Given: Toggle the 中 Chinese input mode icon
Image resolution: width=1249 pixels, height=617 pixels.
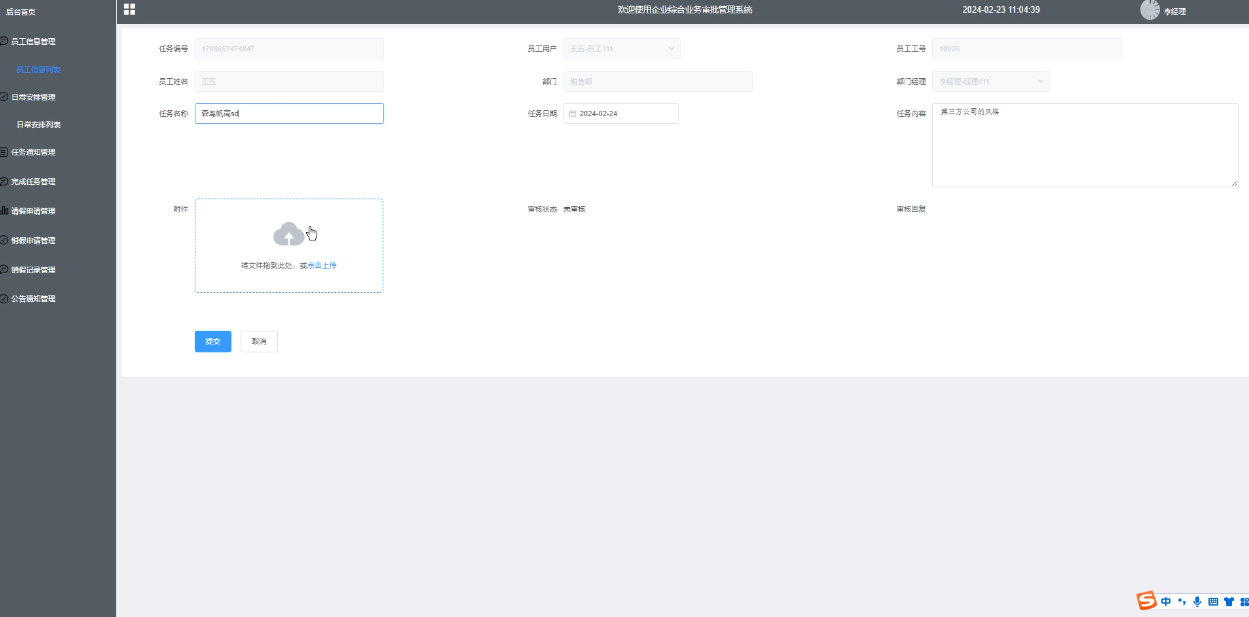Looking at the screenshot, I should pos(1166,601).
